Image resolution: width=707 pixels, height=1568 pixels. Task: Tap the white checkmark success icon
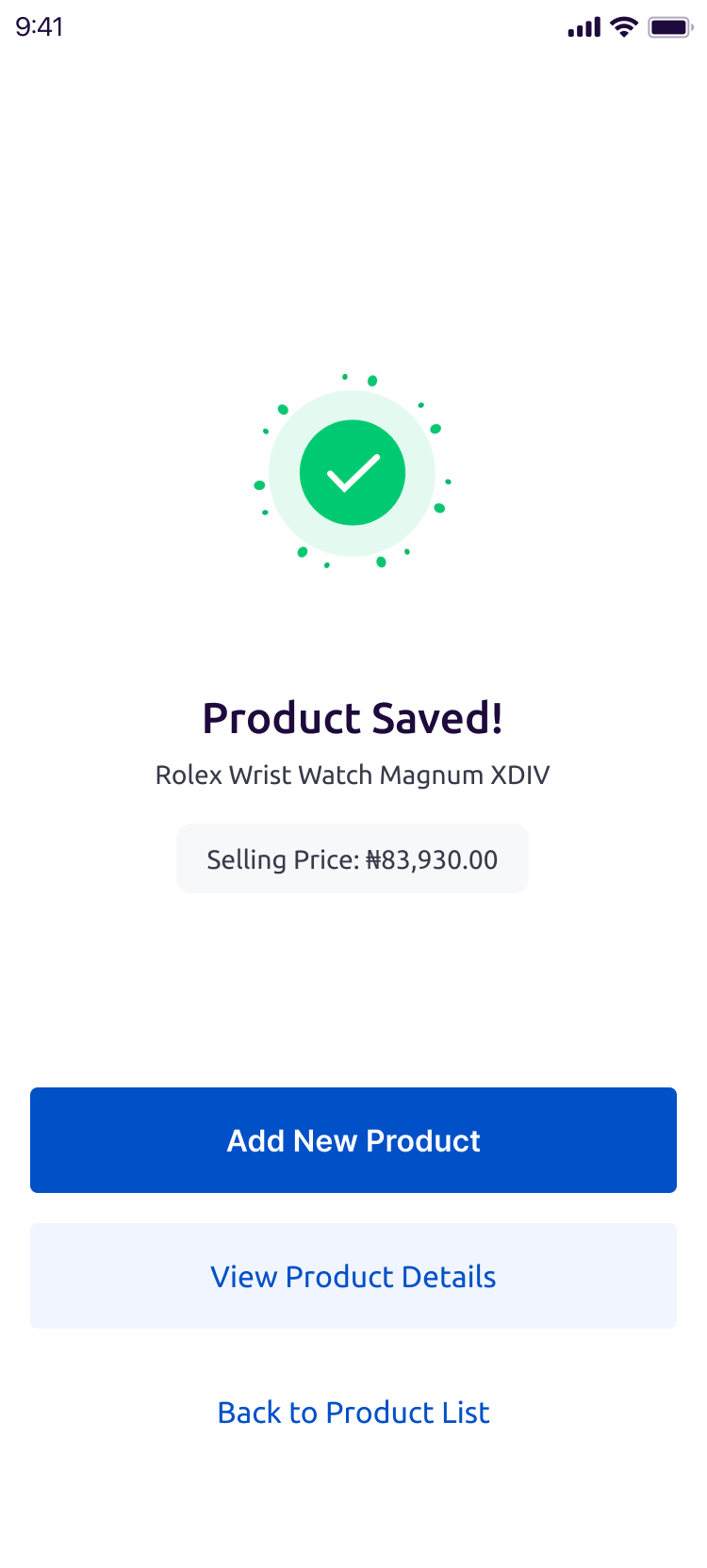coord(353,473)
